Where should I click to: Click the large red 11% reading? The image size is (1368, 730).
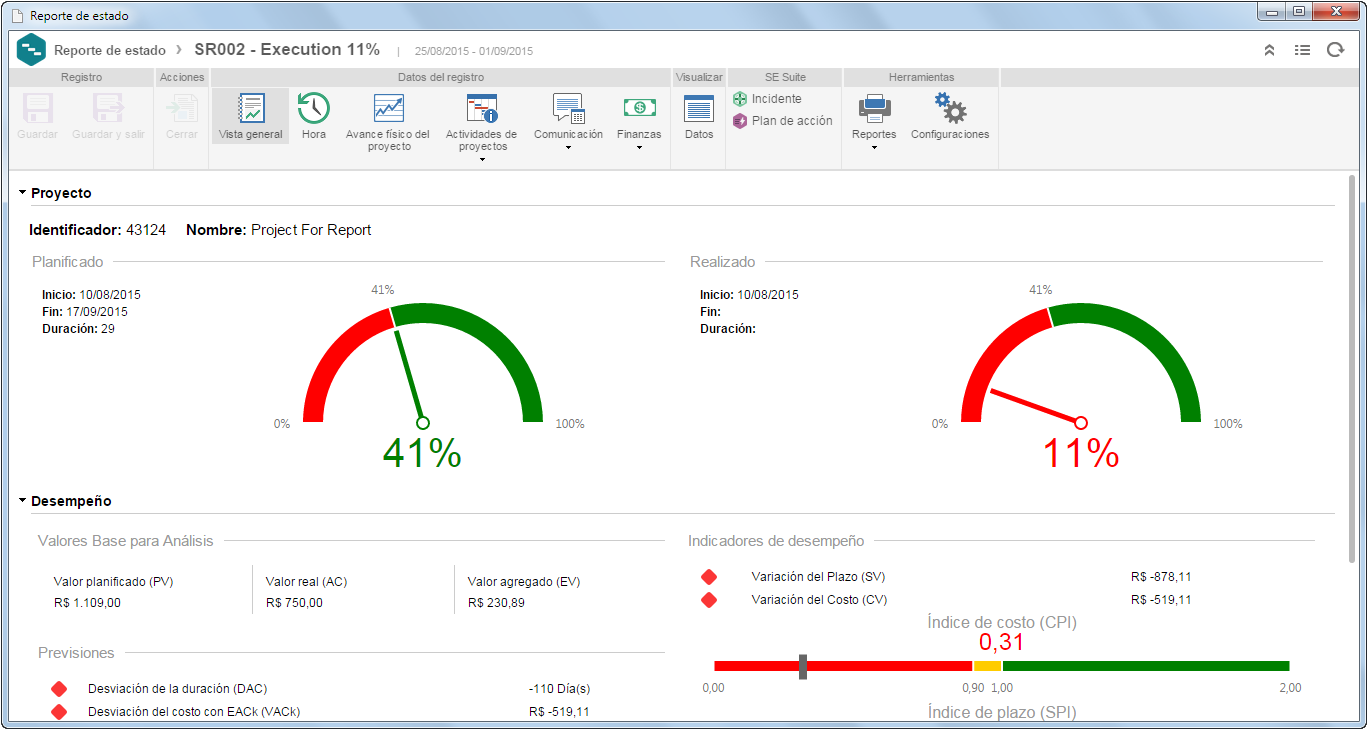pos(1080,454)
